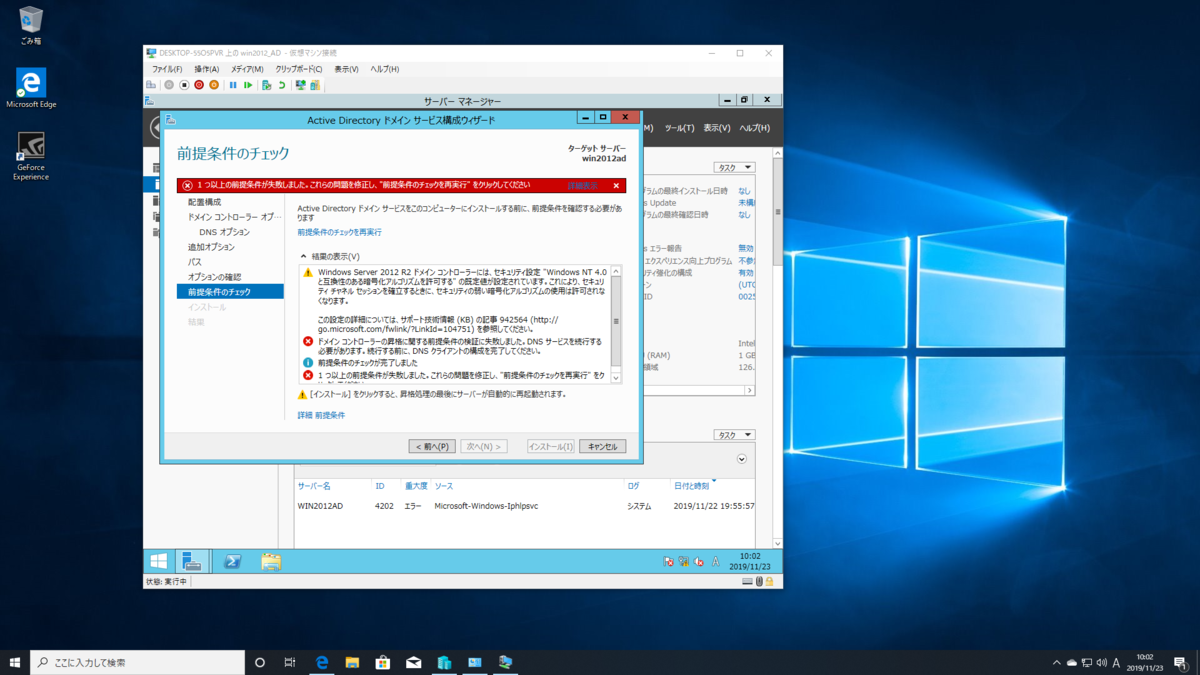The image size is (1200, 675).
Task: Click the green Reset/Resume VM toolbar icon
Action: coord(248,85)
